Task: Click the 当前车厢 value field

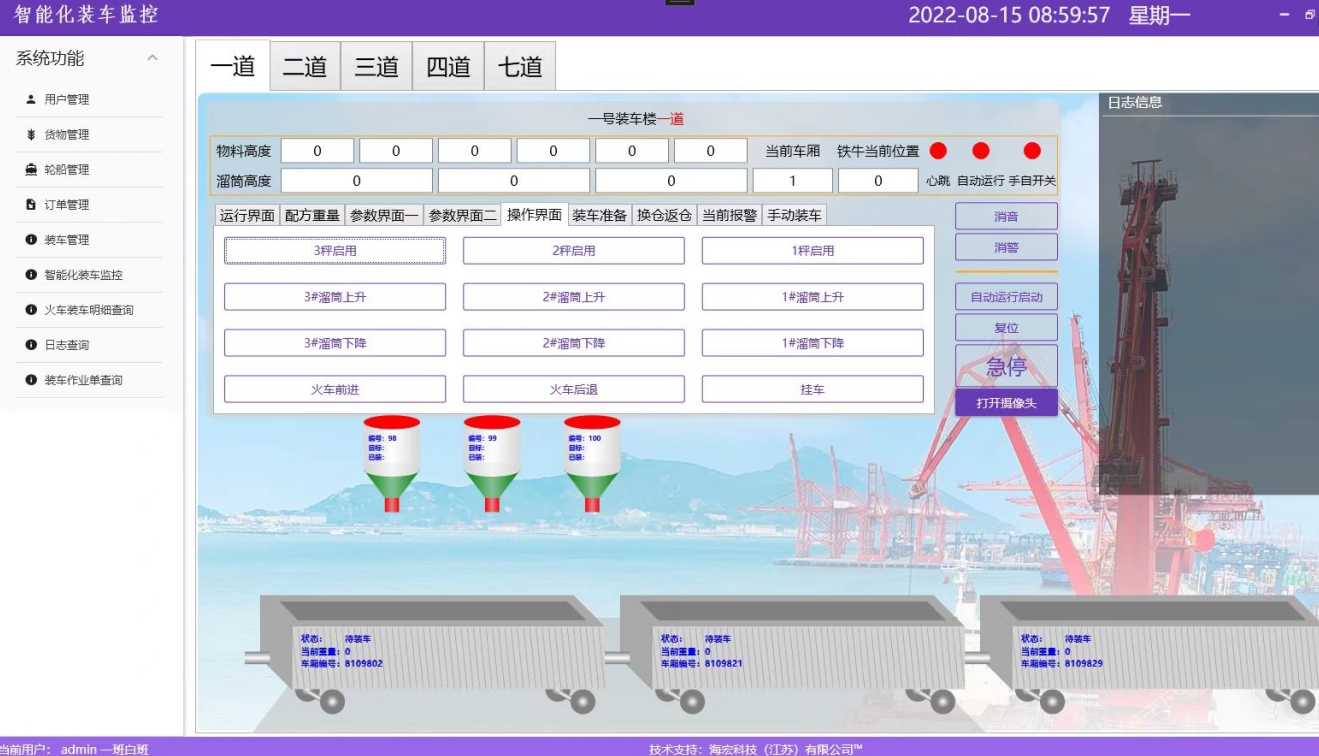Action: (792, 181)
